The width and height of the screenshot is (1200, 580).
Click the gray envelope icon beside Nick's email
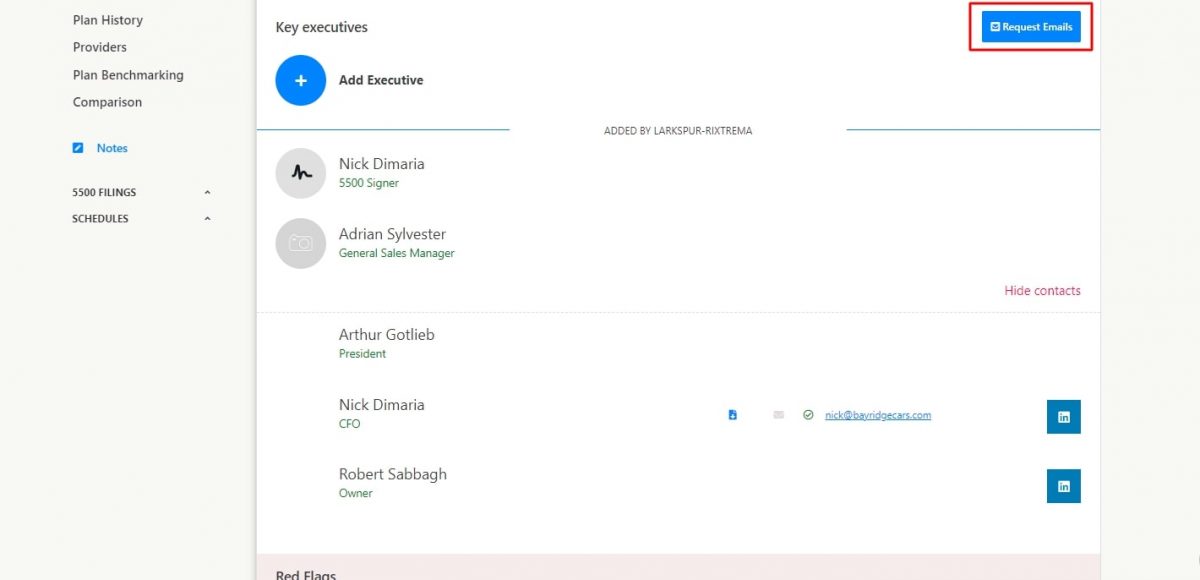[779, 415]
